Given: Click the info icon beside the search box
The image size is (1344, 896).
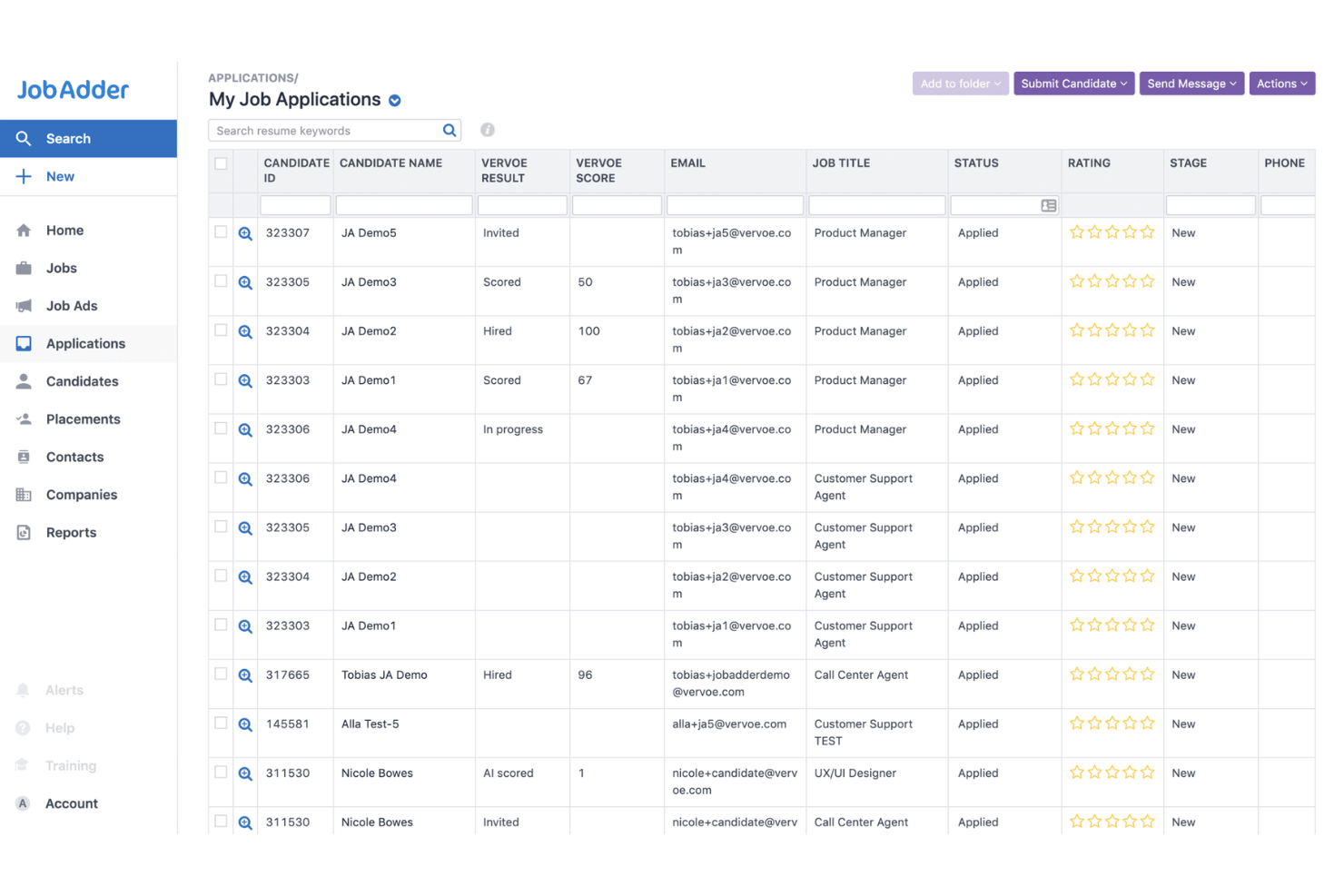Looking at the screenshot, I should [488, 130].
